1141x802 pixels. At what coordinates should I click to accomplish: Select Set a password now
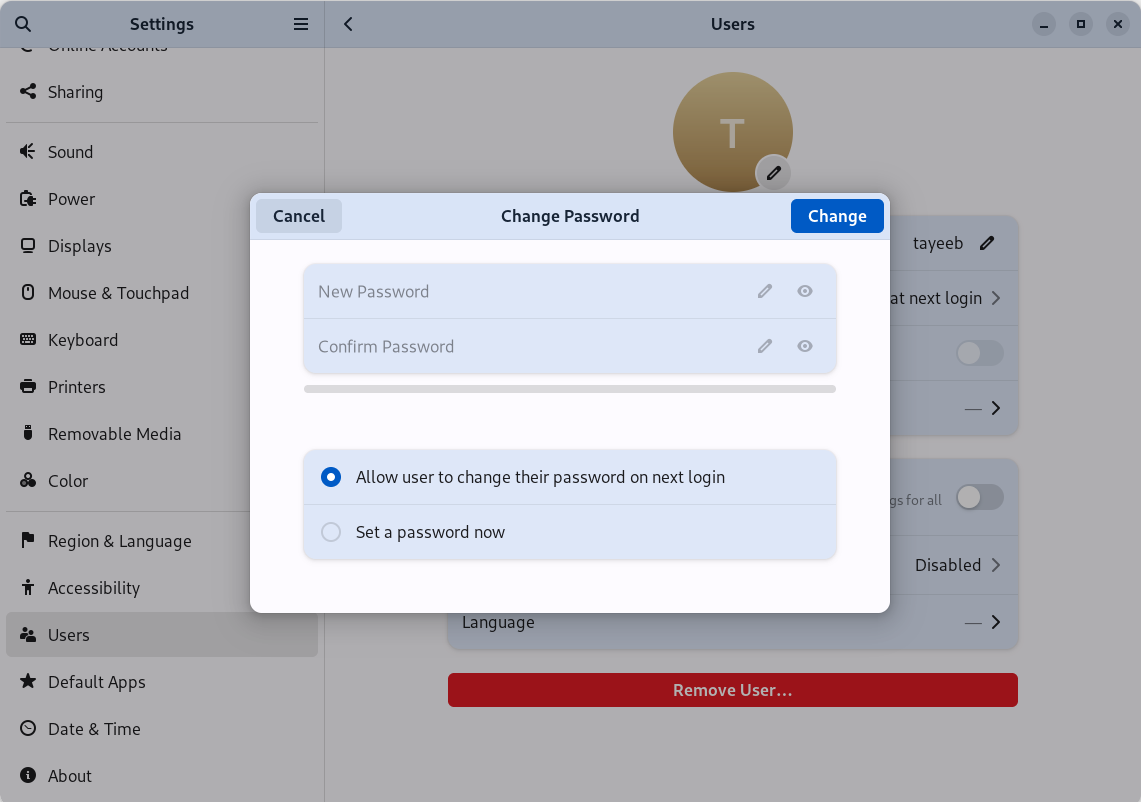[331, 532]
